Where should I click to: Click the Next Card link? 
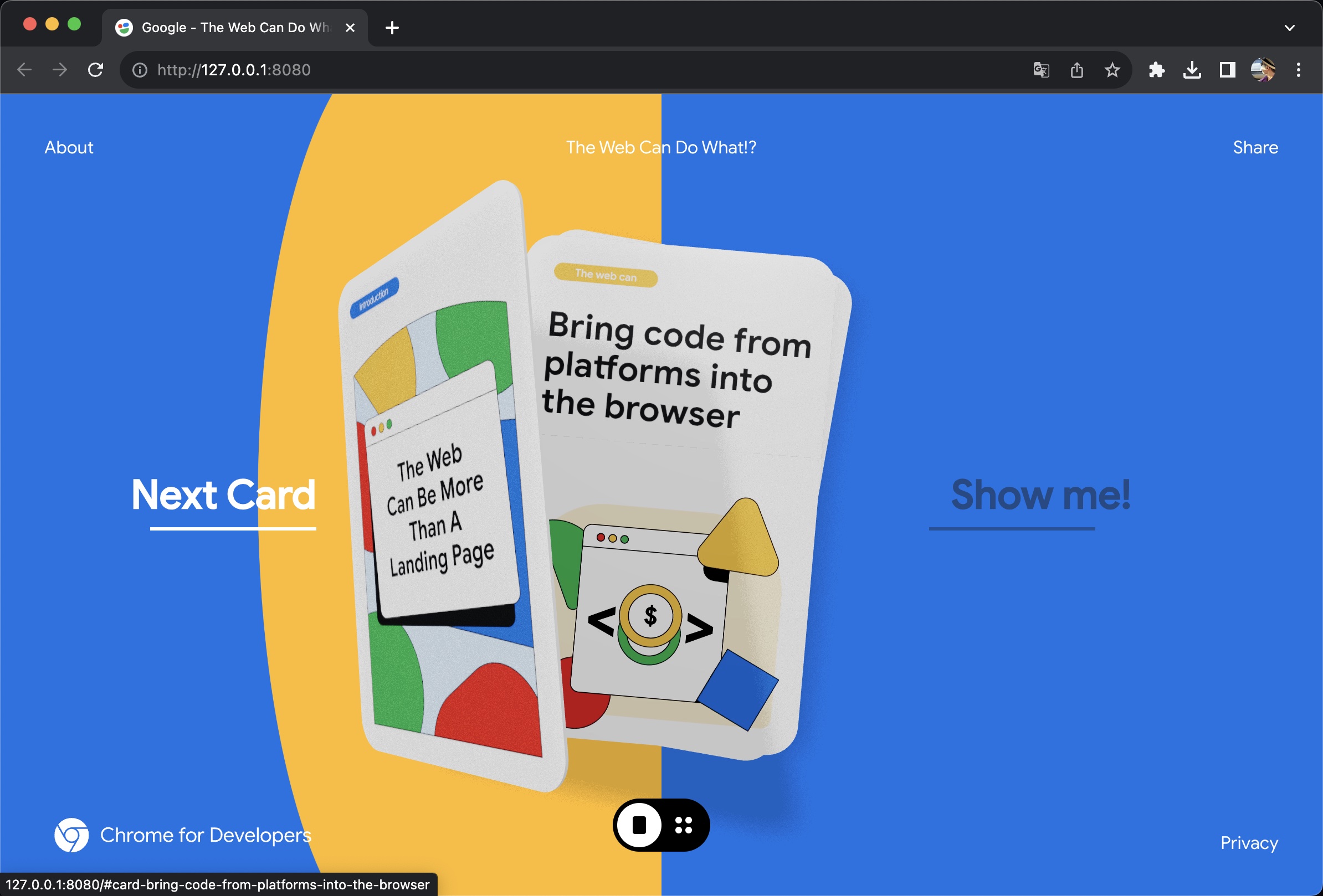(x=223, y=495)
